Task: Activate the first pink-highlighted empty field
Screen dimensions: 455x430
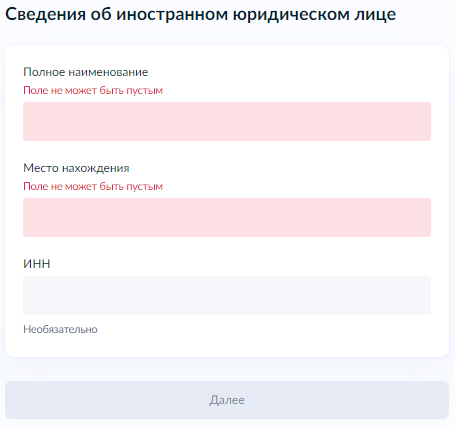Action: coord(227,121)
